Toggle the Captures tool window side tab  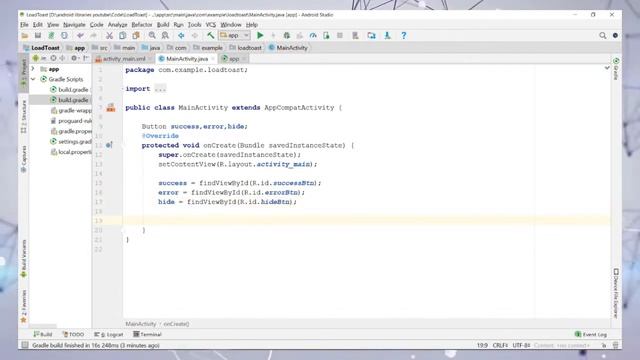click(x=24, y=159)
